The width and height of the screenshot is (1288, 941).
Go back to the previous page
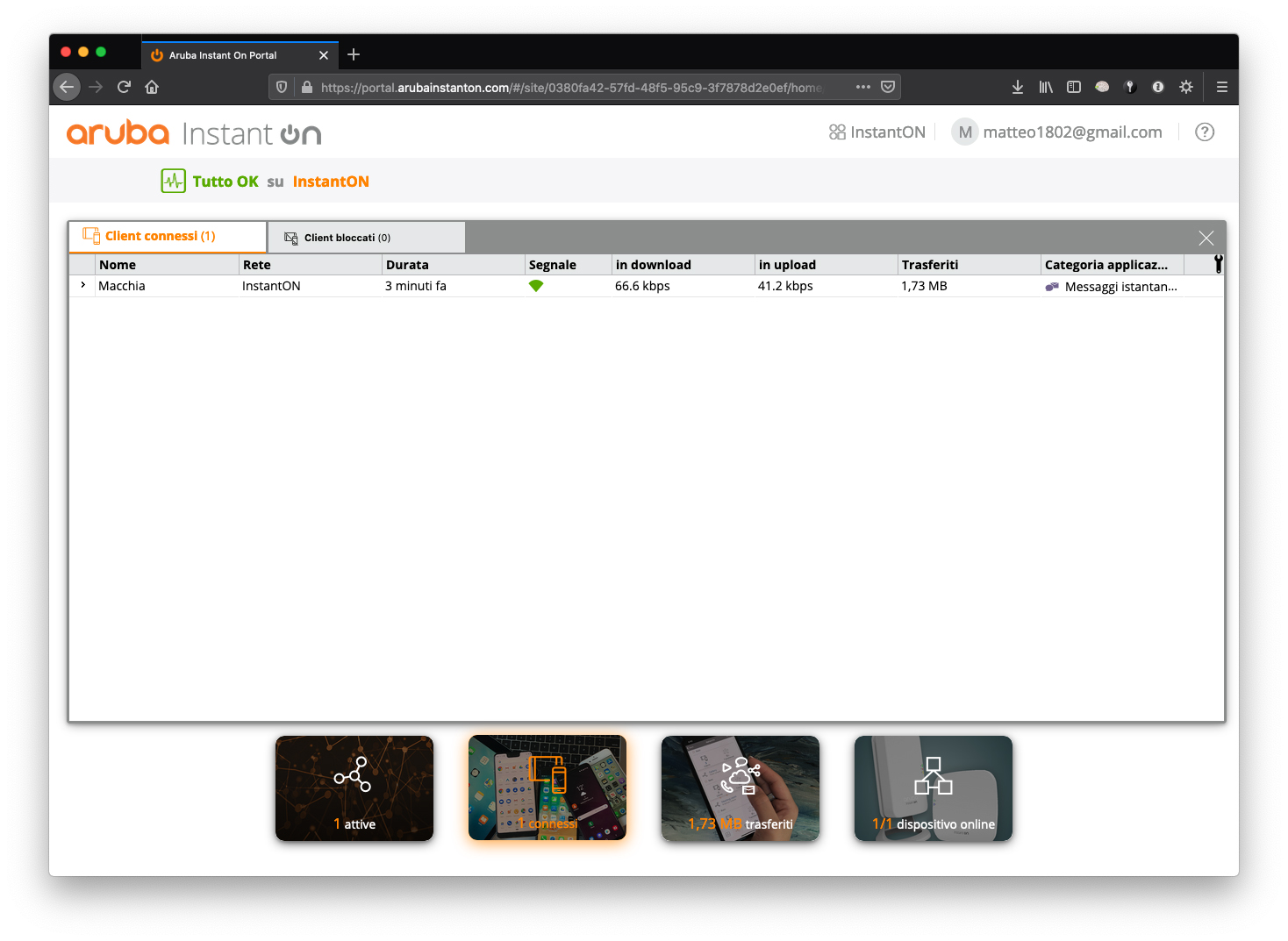pyautogui.click(x=67, y=87)
